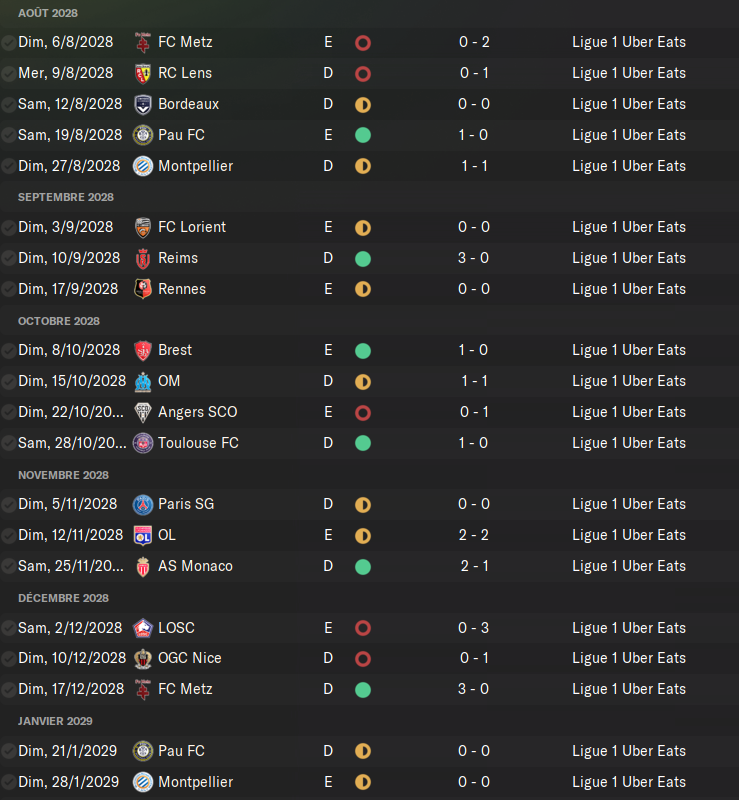This screenshot has width=739, height=800.
Task: Open the Rennes team link
Action: point(182,289)
